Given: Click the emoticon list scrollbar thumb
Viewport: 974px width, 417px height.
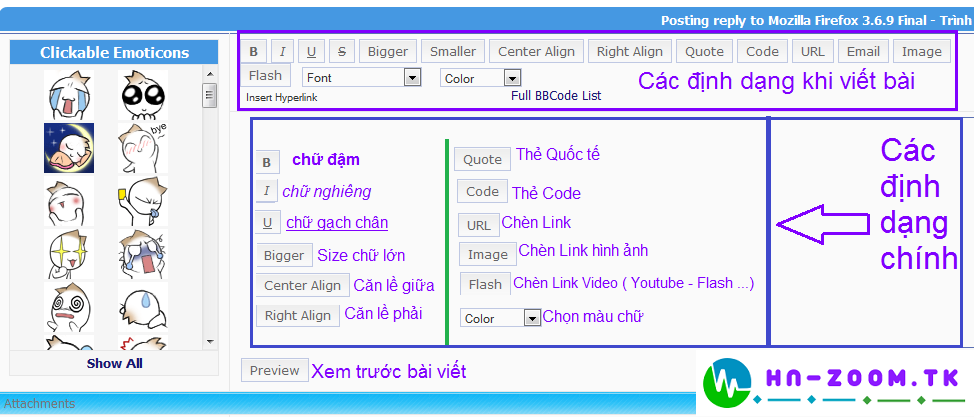Looking at the screenshot, I should pyautogui.click(x=210, y=96).
